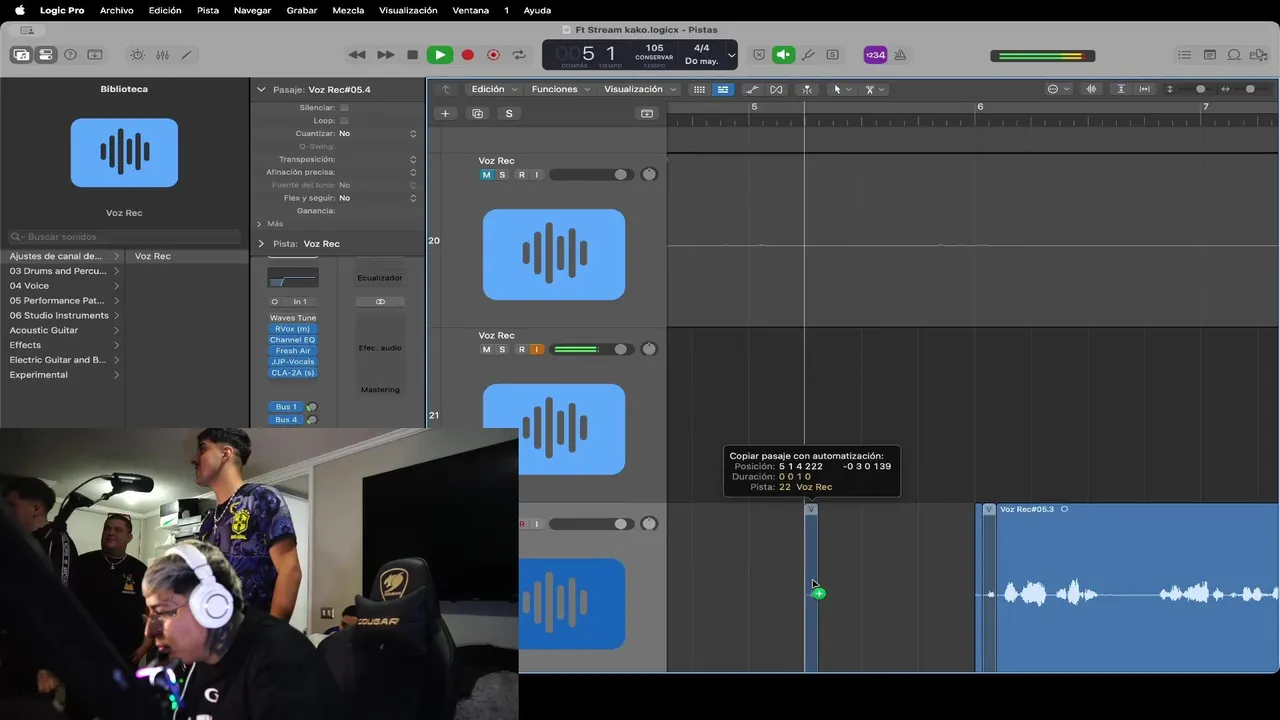1280x720 pixels.
Task: Click the global Solo S button in track header
Action: point(509,113)
